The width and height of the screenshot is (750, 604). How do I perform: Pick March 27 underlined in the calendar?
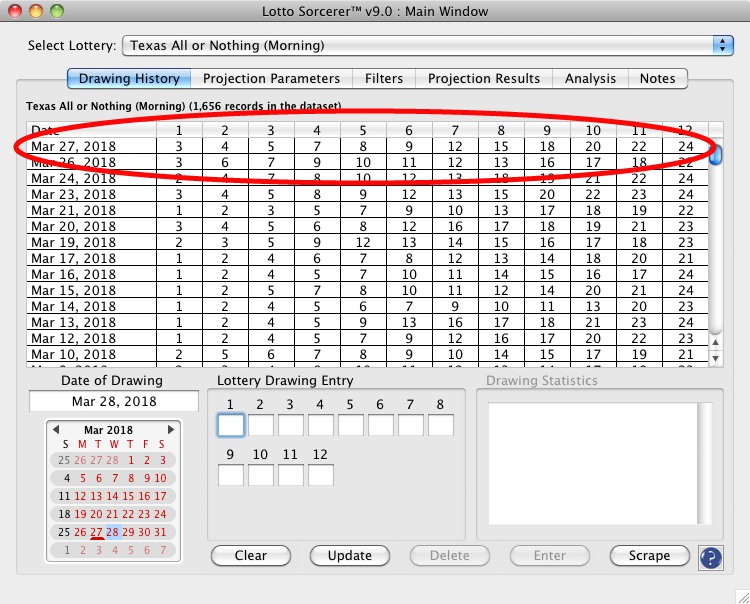[x=97, y=532]
